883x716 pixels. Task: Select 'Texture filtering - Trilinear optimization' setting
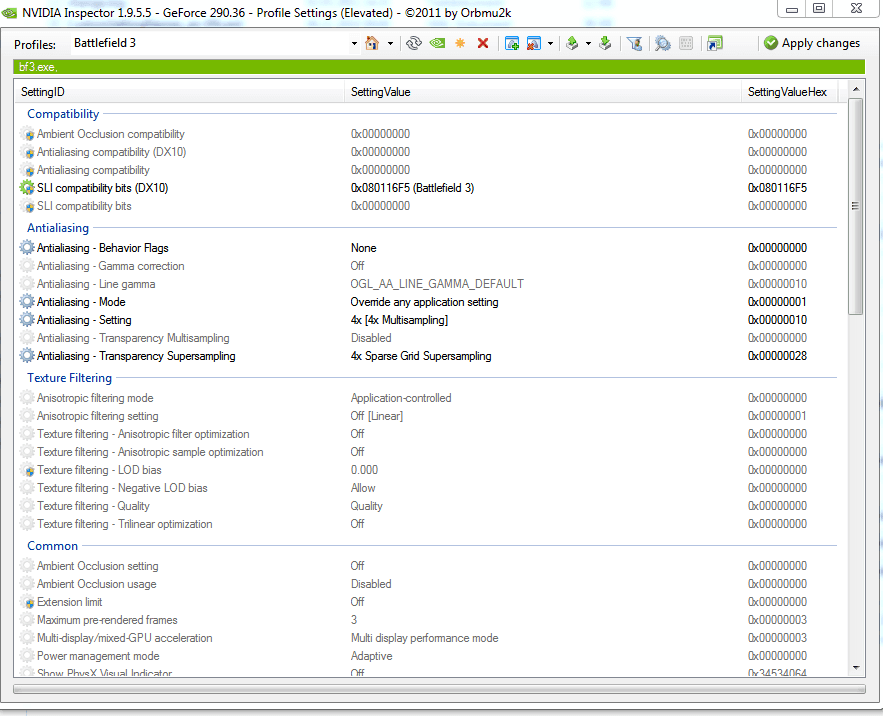(124, 524)
